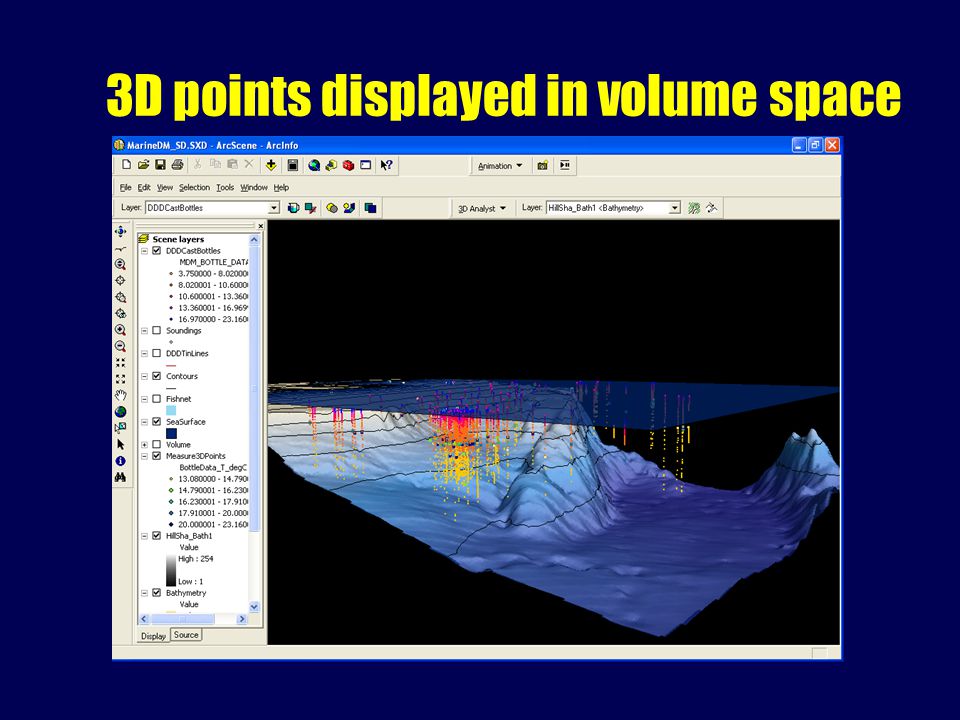Select the Fly tool
Screen dimensions: 960x720
[121, 249]
